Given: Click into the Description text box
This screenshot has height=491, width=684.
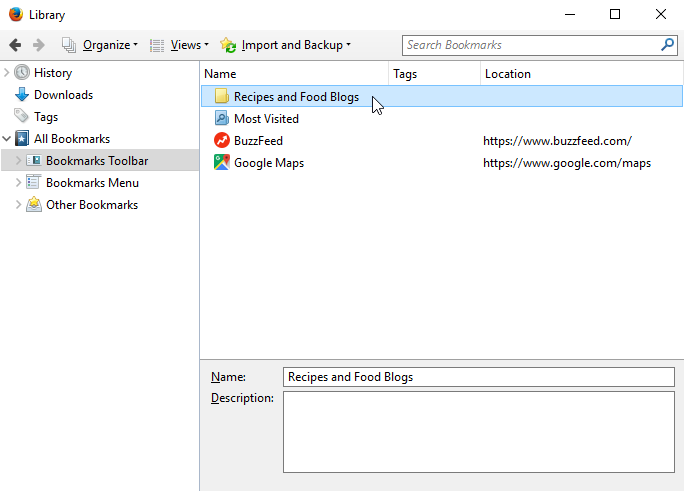Looking at the screenshot, I should coord(478,430).
